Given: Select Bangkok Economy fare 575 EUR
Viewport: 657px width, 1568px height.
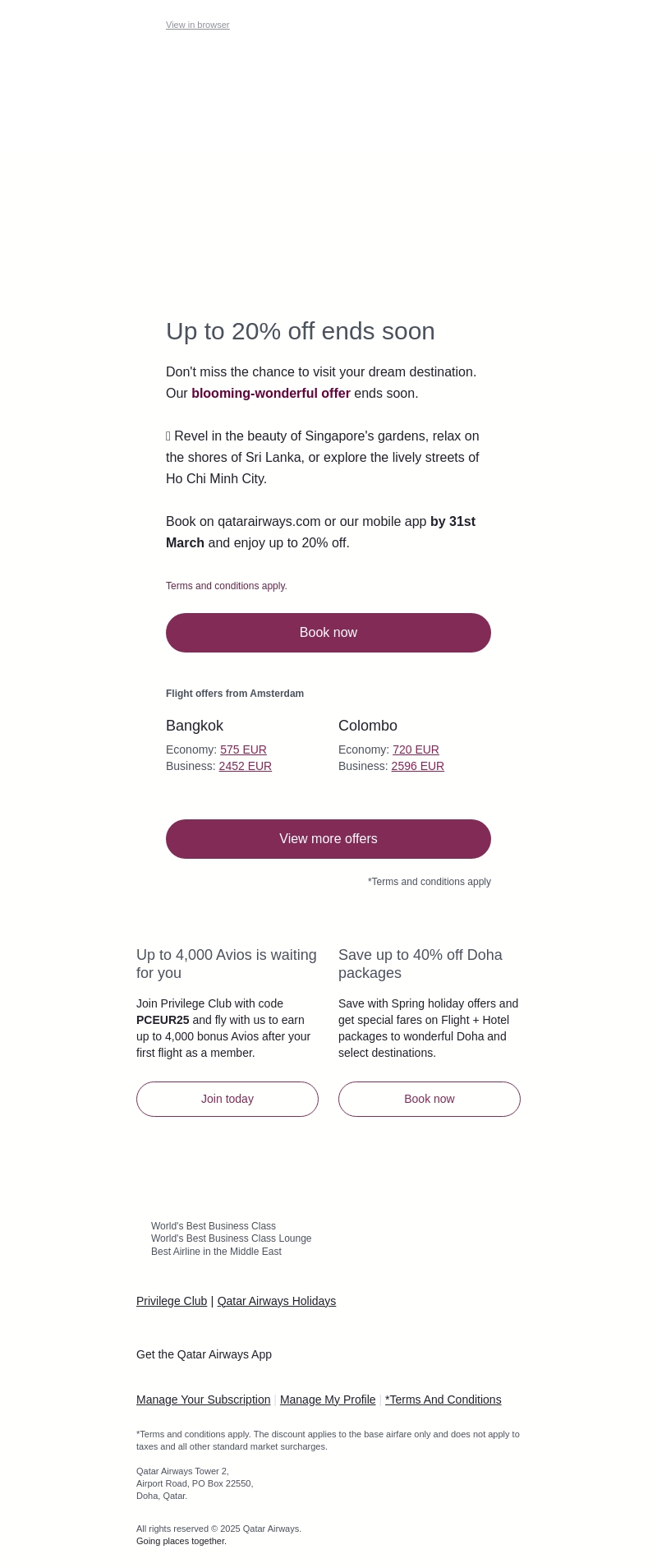Looking at the screenshot, I should (x=243, y=749).
